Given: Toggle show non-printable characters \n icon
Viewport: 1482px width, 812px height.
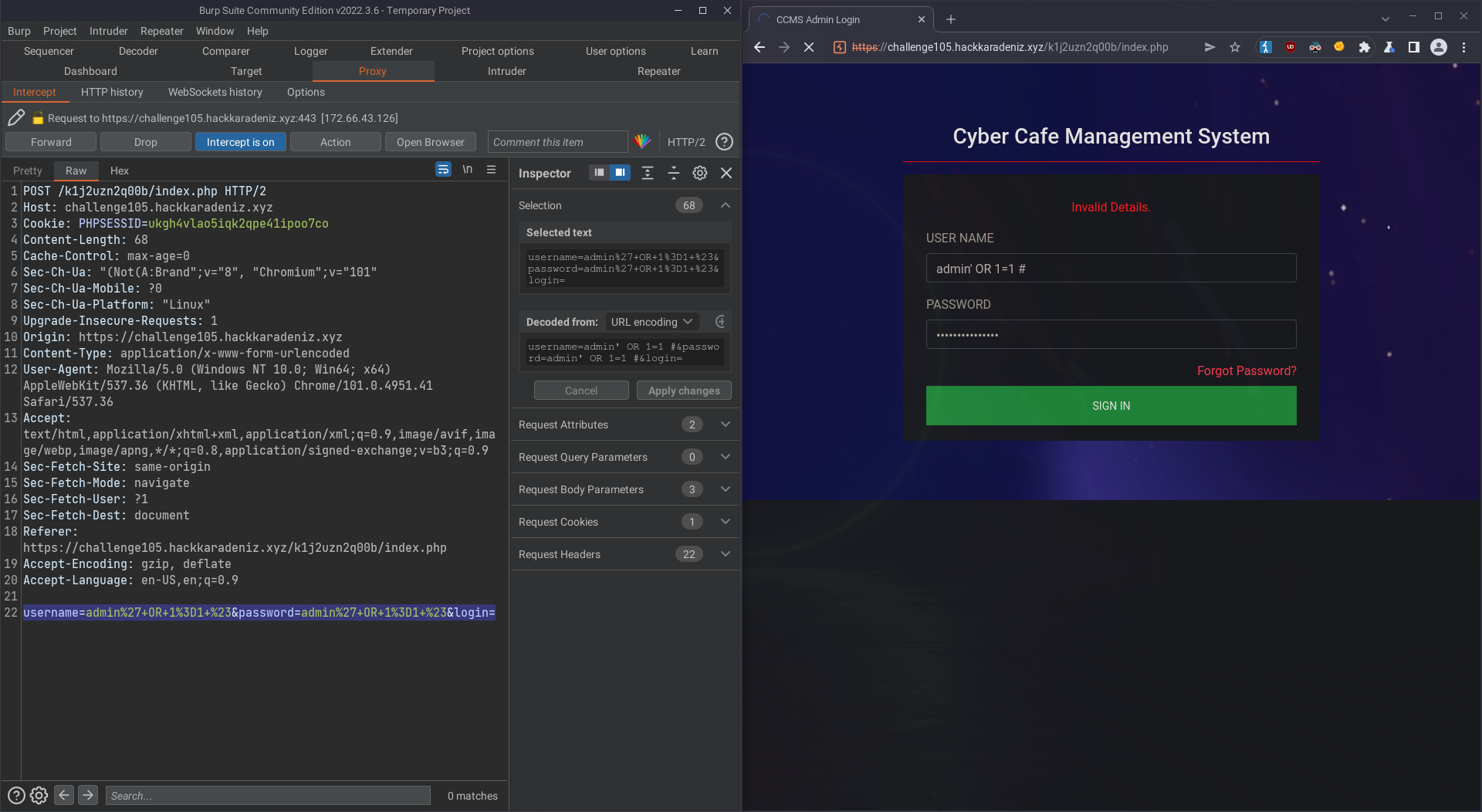Looking at the screenshot, I should coord(467,170).
